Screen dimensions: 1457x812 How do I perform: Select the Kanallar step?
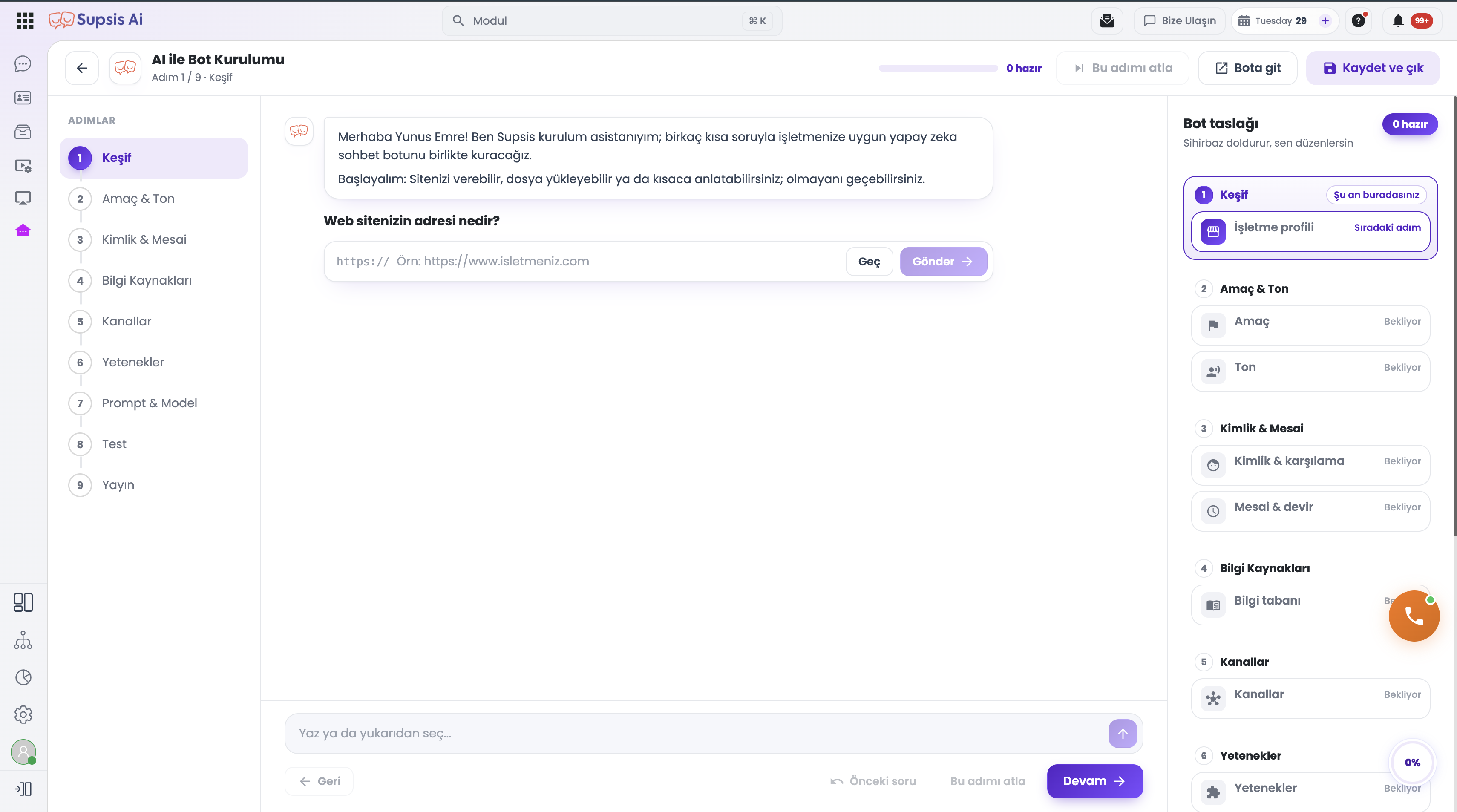click(154, 322)
